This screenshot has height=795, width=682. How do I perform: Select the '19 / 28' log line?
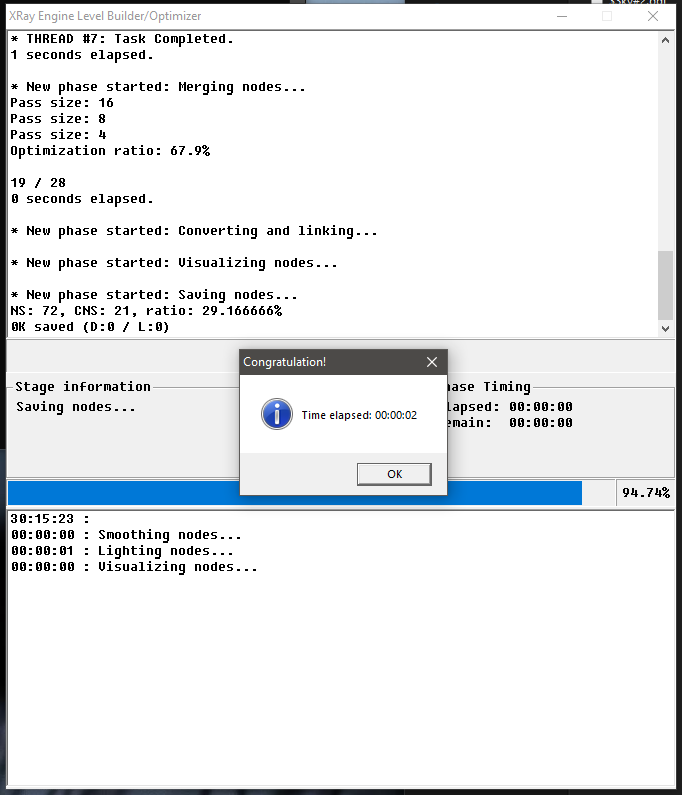click(x=38, y=183)
